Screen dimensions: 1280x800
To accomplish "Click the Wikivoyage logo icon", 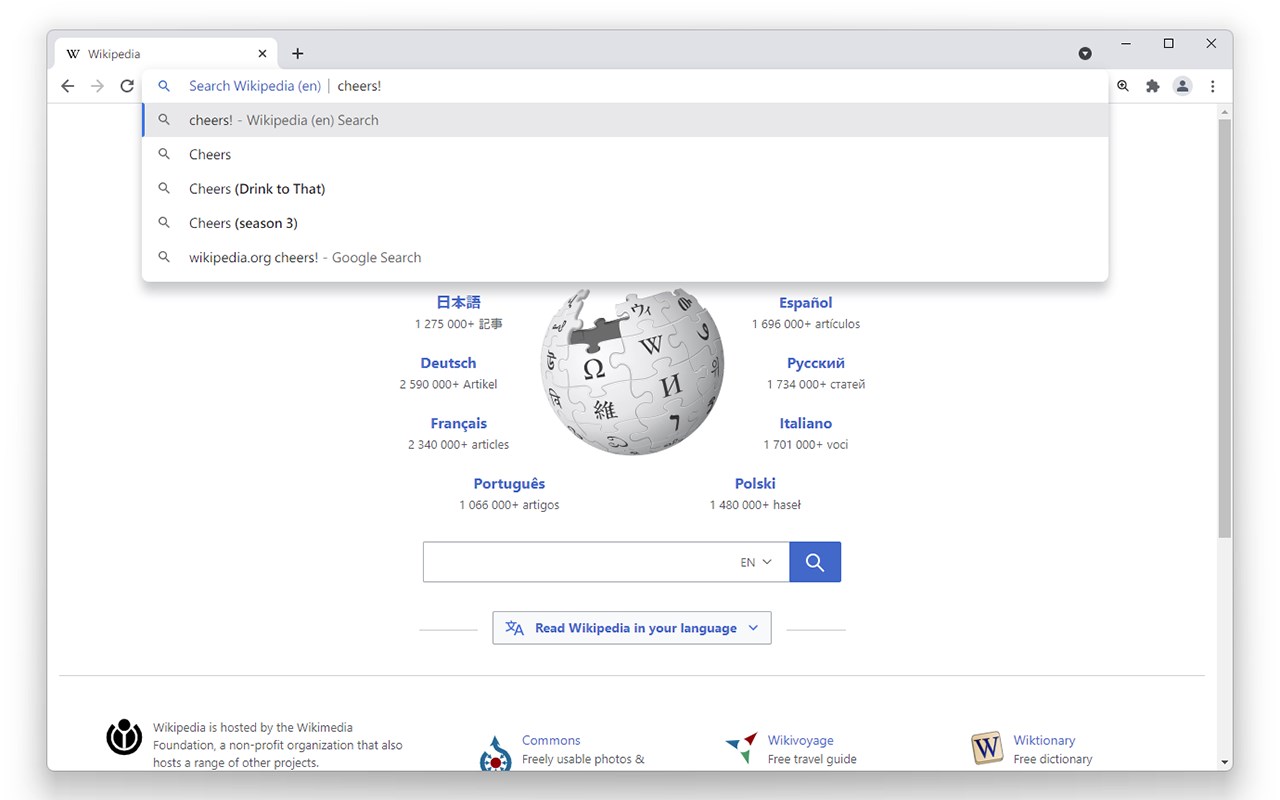I will pyautogui.click(x=741, y=748).
